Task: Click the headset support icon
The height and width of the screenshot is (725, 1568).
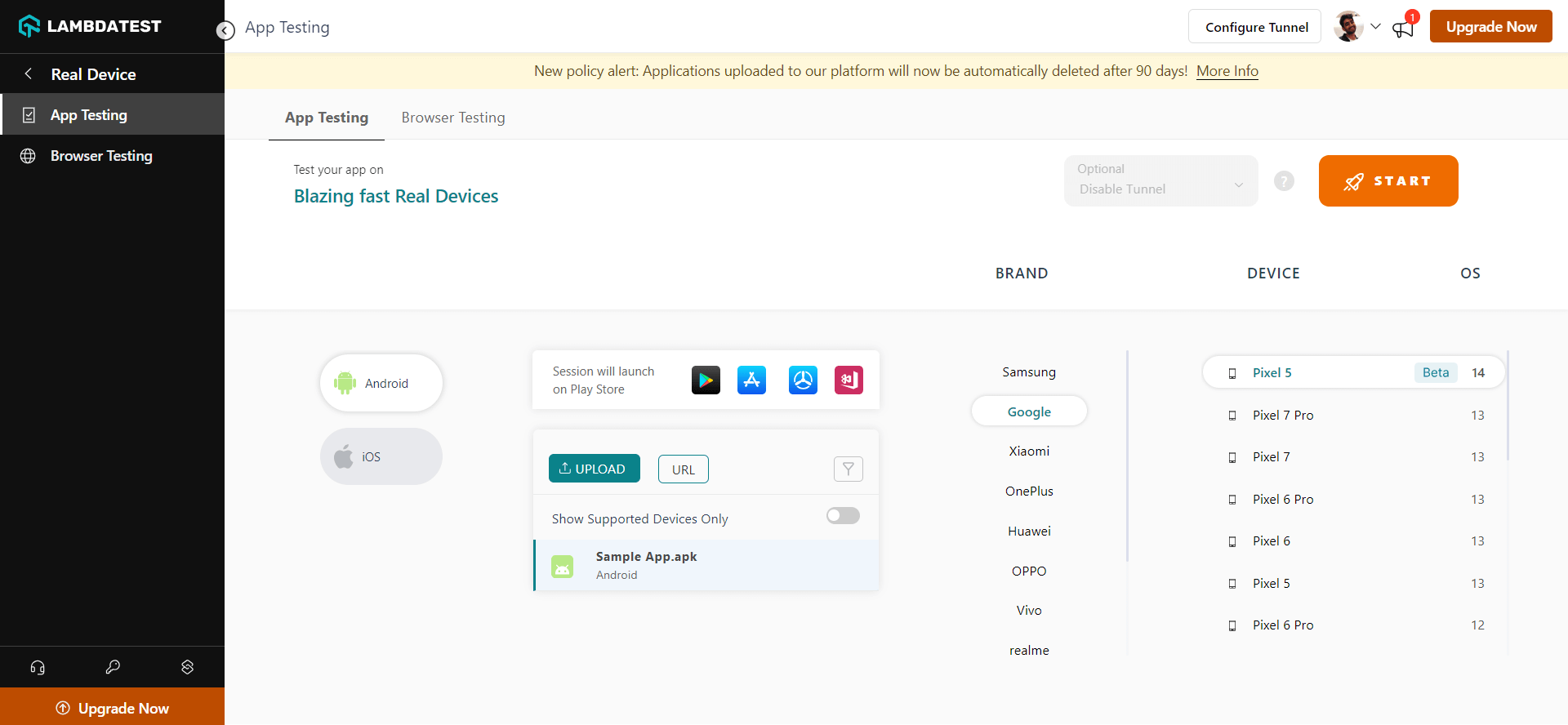Action: coord(38,667)
